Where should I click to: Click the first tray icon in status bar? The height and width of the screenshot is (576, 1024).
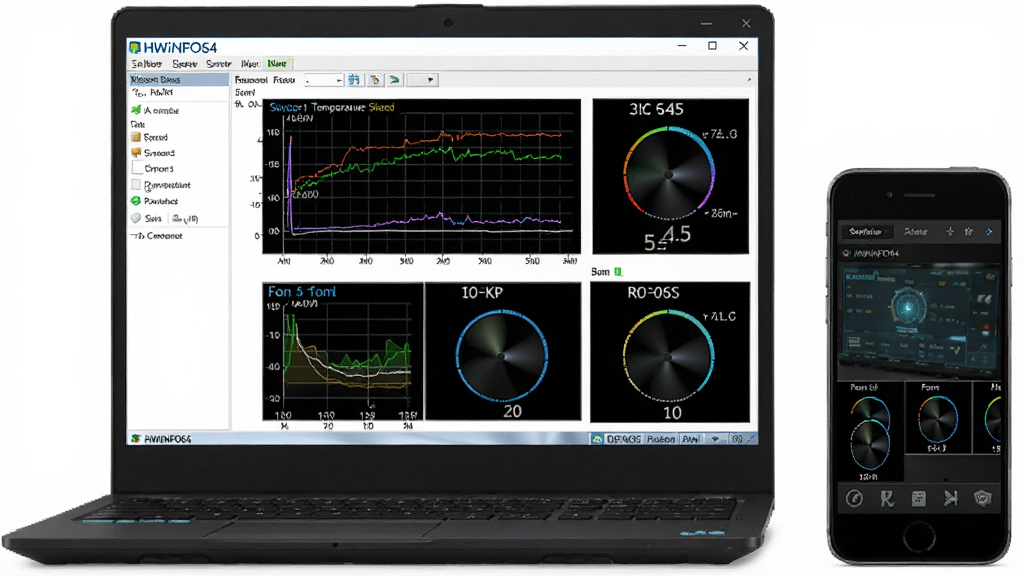coord(597,440)
